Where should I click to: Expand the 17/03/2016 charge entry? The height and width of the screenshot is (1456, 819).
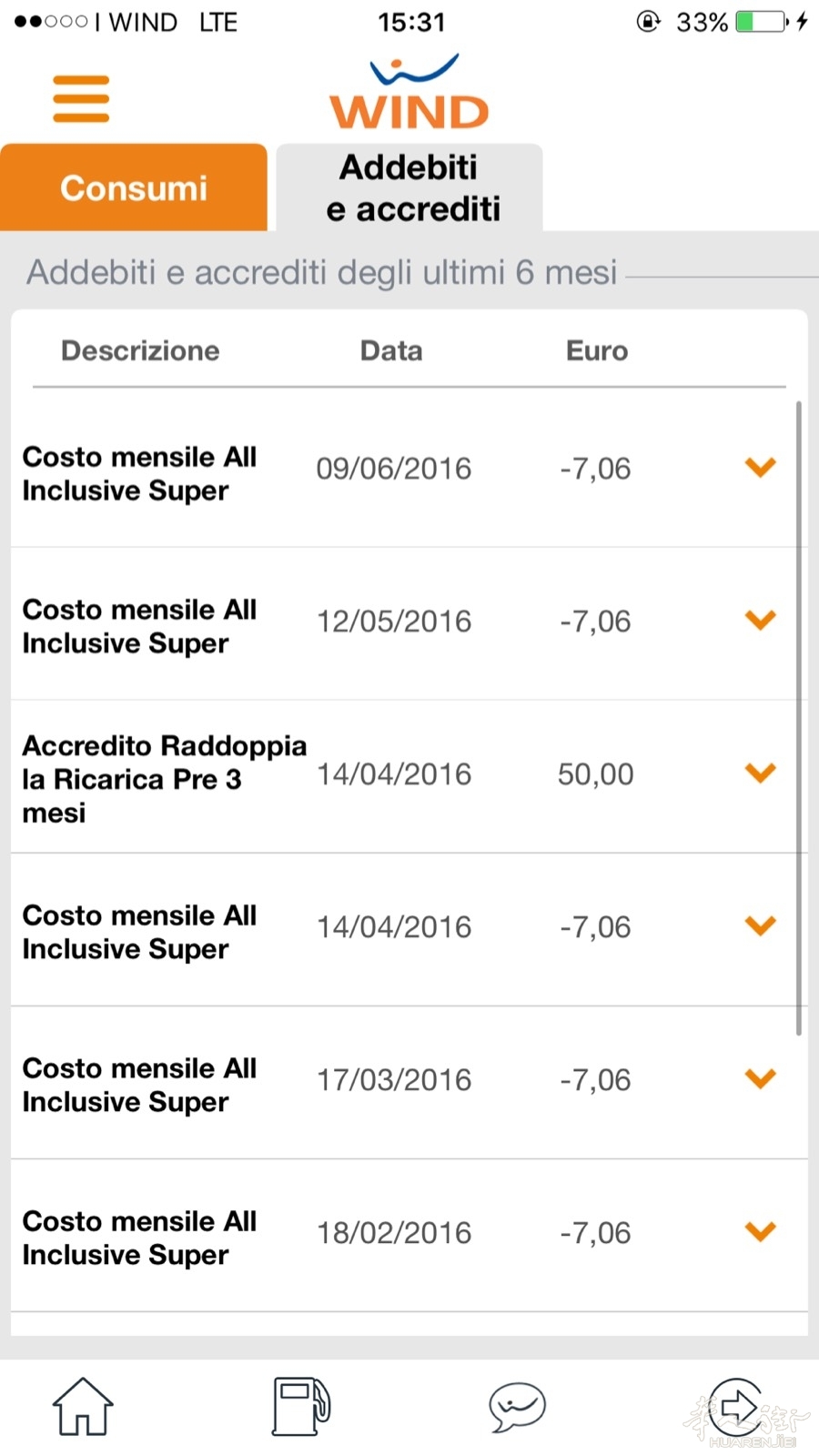tap(760, 1079)
